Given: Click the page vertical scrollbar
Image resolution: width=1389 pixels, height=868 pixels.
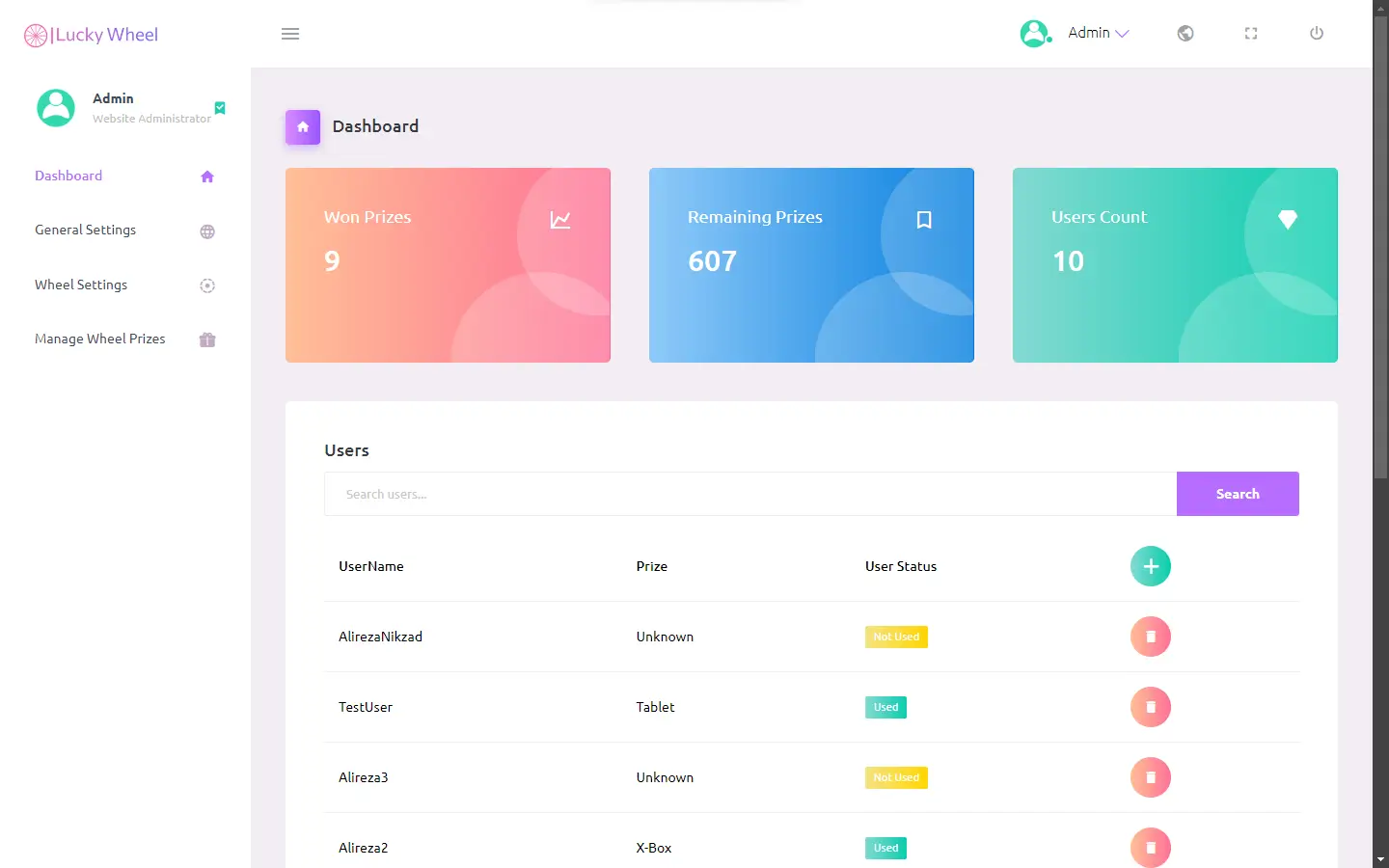Looking at the screenshot, I should tap(1380, 434).
